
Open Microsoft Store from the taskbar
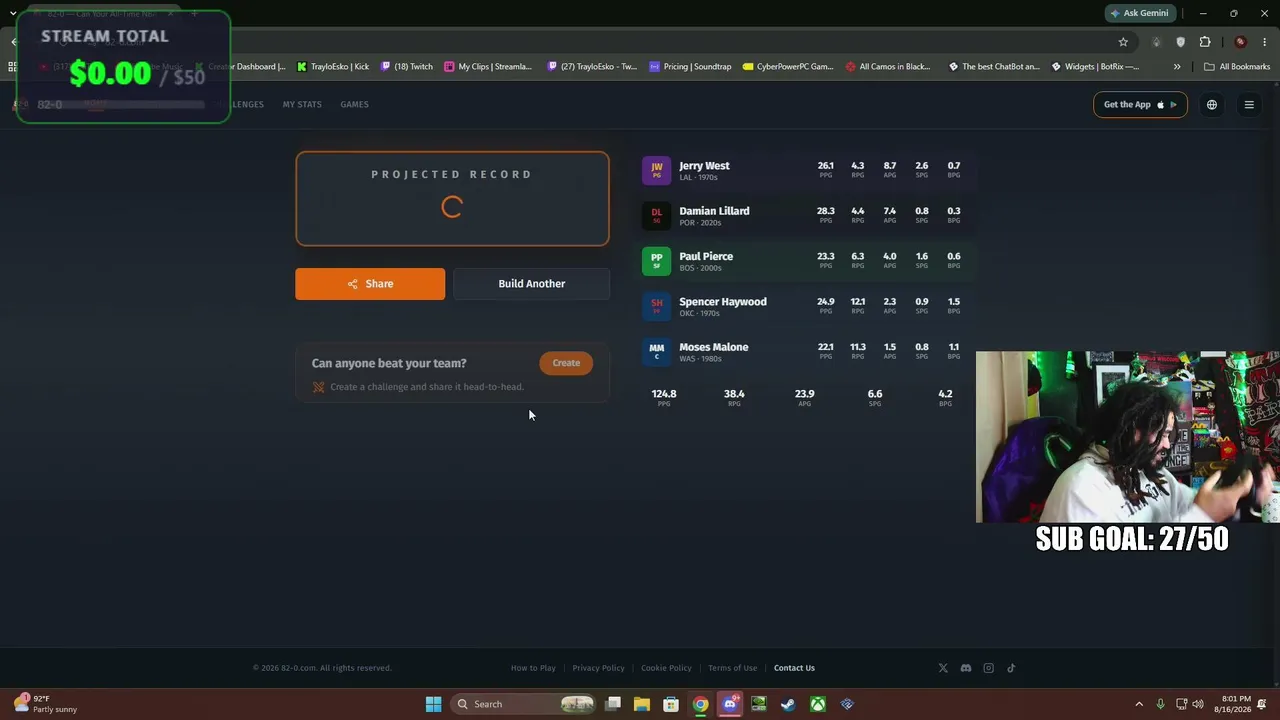[671, 704]
